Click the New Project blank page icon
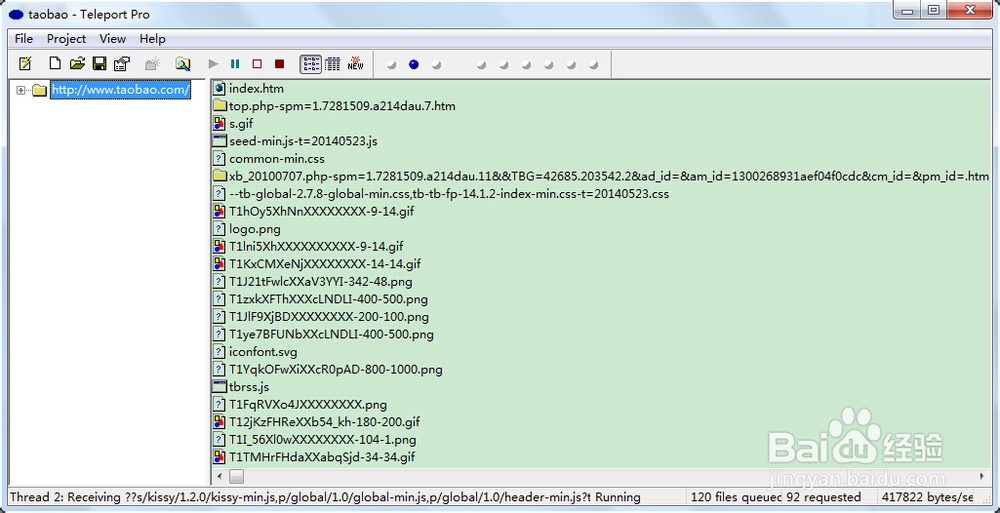Viewport: 1000px width, 513px height. [55, 64]
